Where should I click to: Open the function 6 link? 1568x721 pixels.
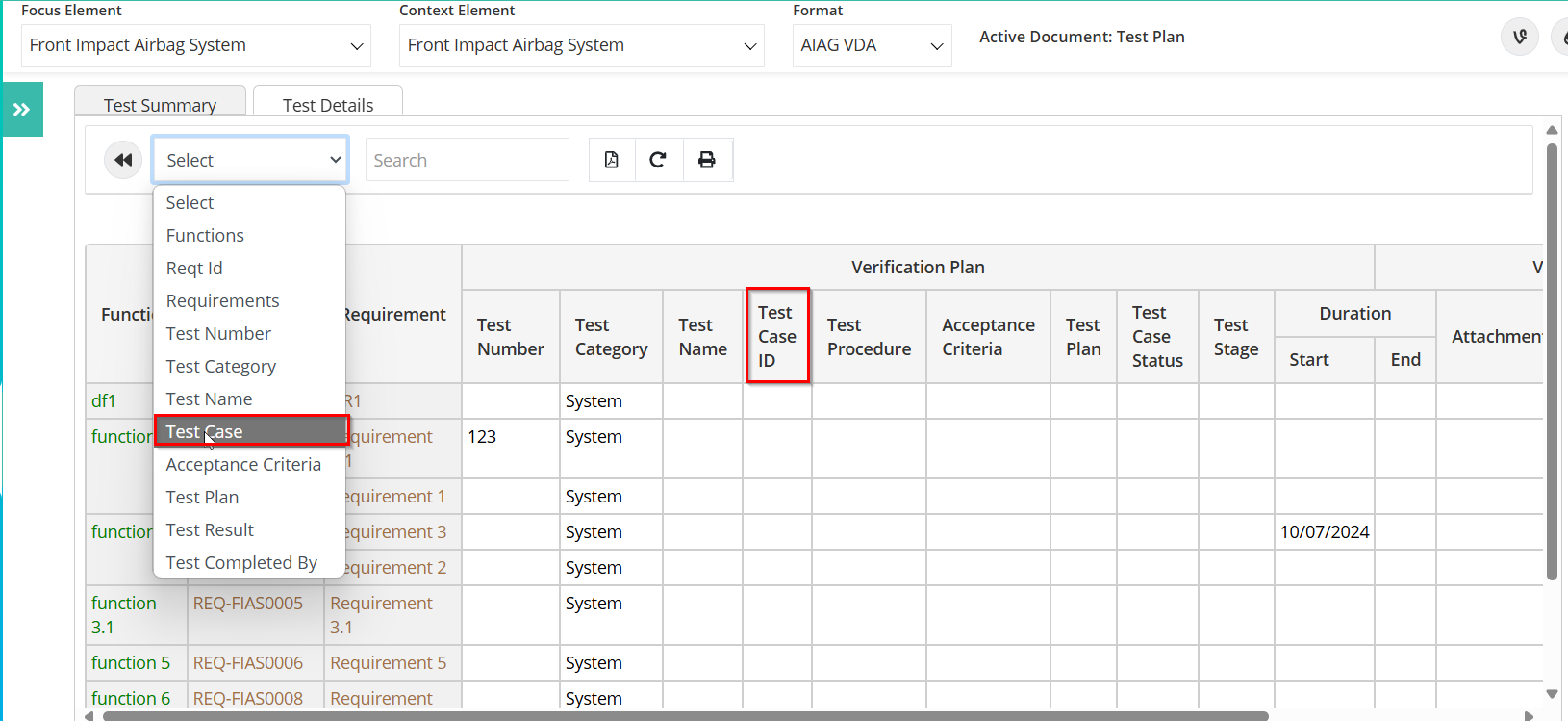click(x=131, y=699)
